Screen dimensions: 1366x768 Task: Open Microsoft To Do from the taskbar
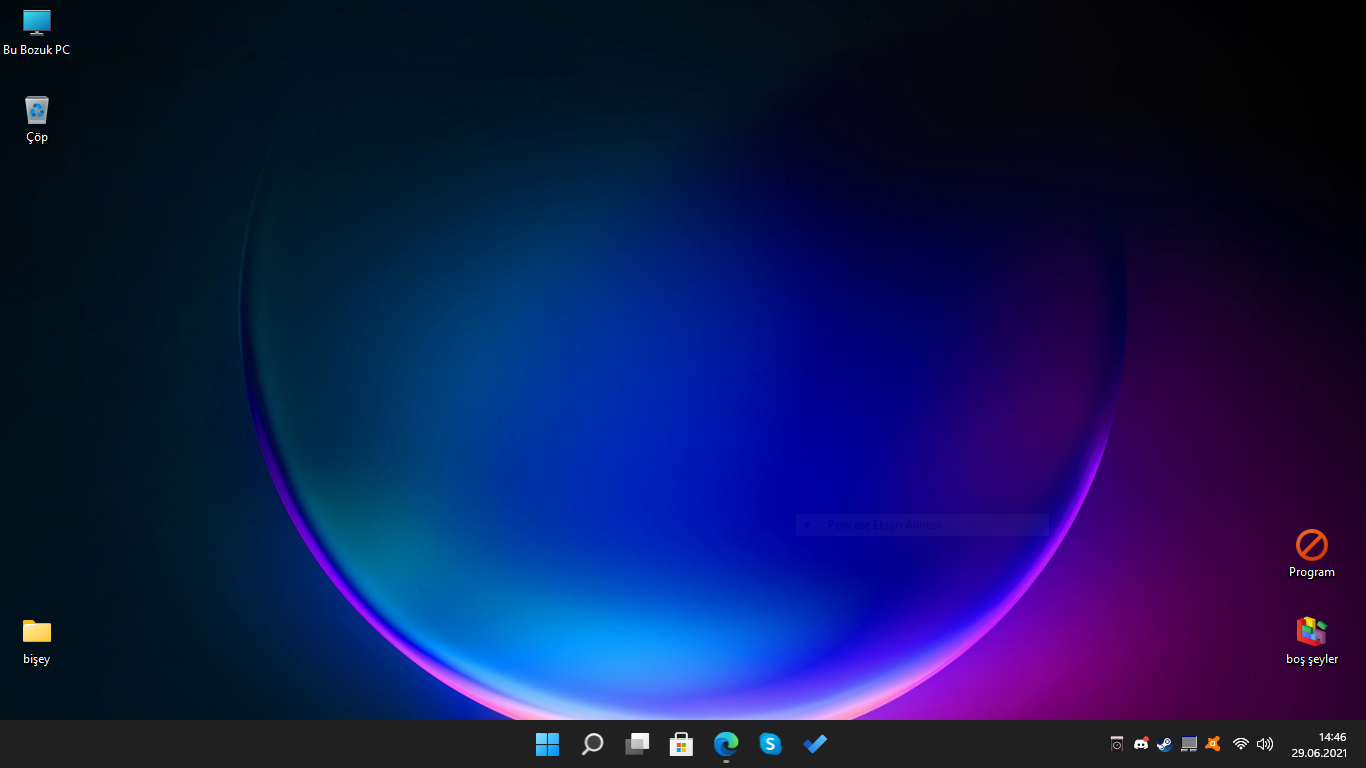(x=815, y=744)
